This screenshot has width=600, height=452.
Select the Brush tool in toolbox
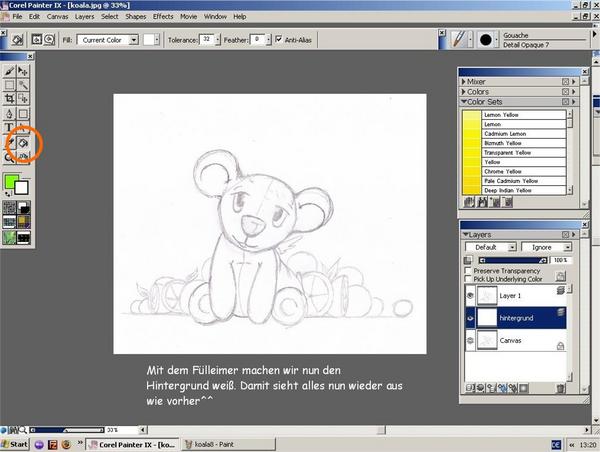(x=9, y=71)
